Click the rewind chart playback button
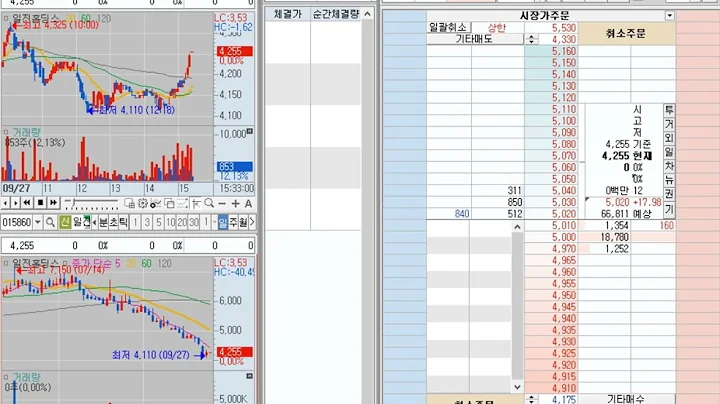 [27, 202]
